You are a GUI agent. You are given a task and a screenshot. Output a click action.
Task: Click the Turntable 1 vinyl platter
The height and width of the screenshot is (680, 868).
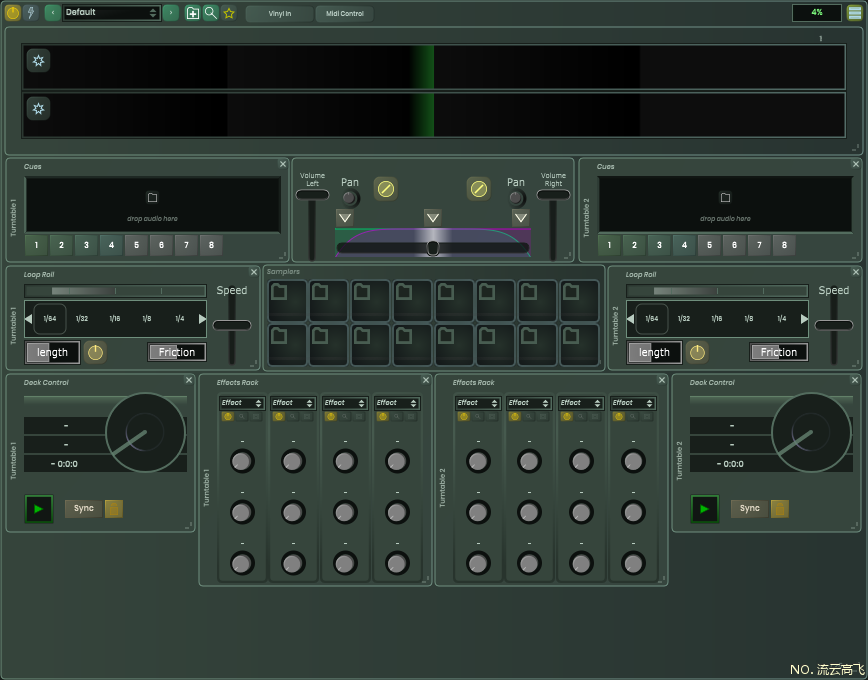(x=145, y=432)
